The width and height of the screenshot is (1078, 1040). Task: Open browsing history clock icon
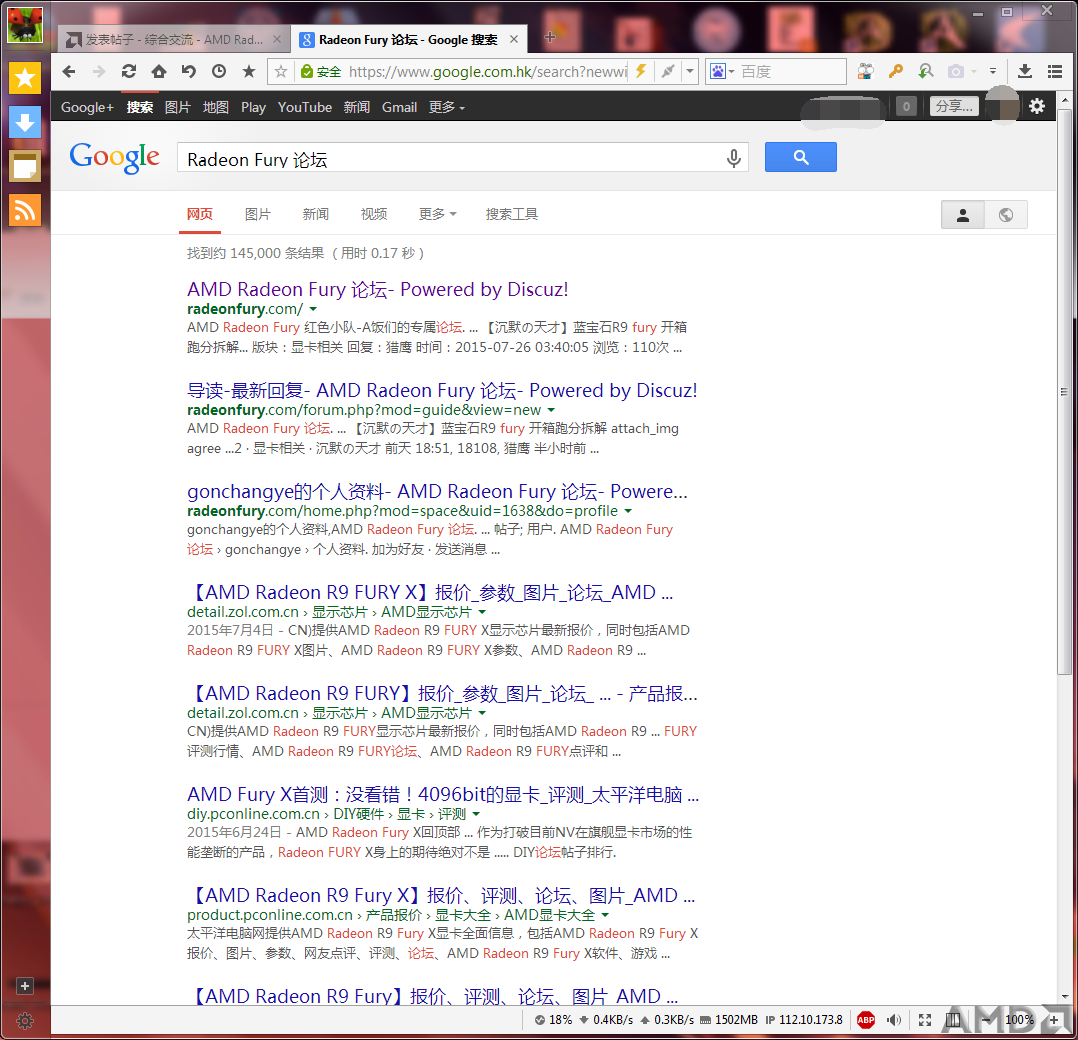click(219, 71)
